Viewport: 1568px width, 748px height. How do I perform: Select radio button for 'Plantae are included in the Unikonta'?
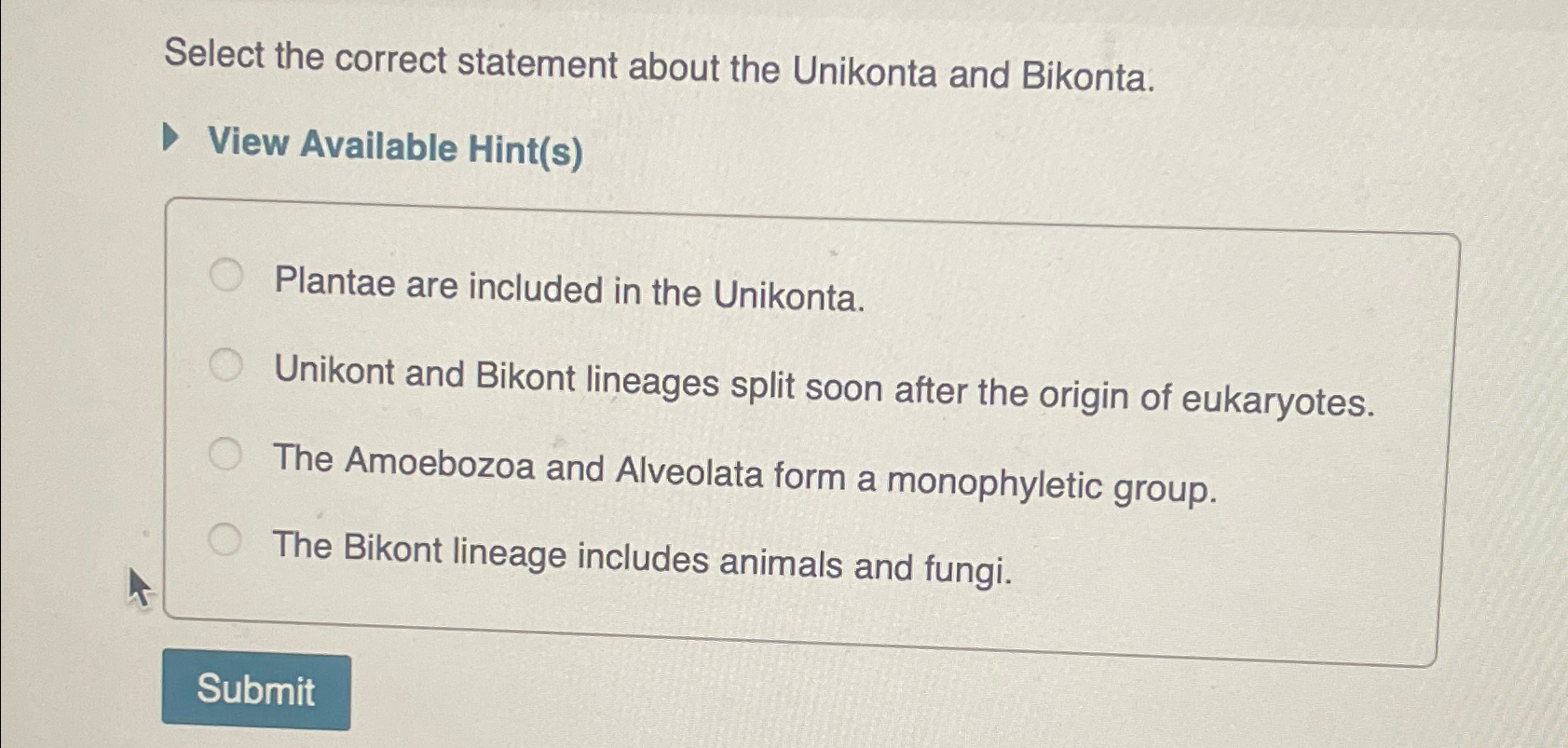tap(226, 274)
